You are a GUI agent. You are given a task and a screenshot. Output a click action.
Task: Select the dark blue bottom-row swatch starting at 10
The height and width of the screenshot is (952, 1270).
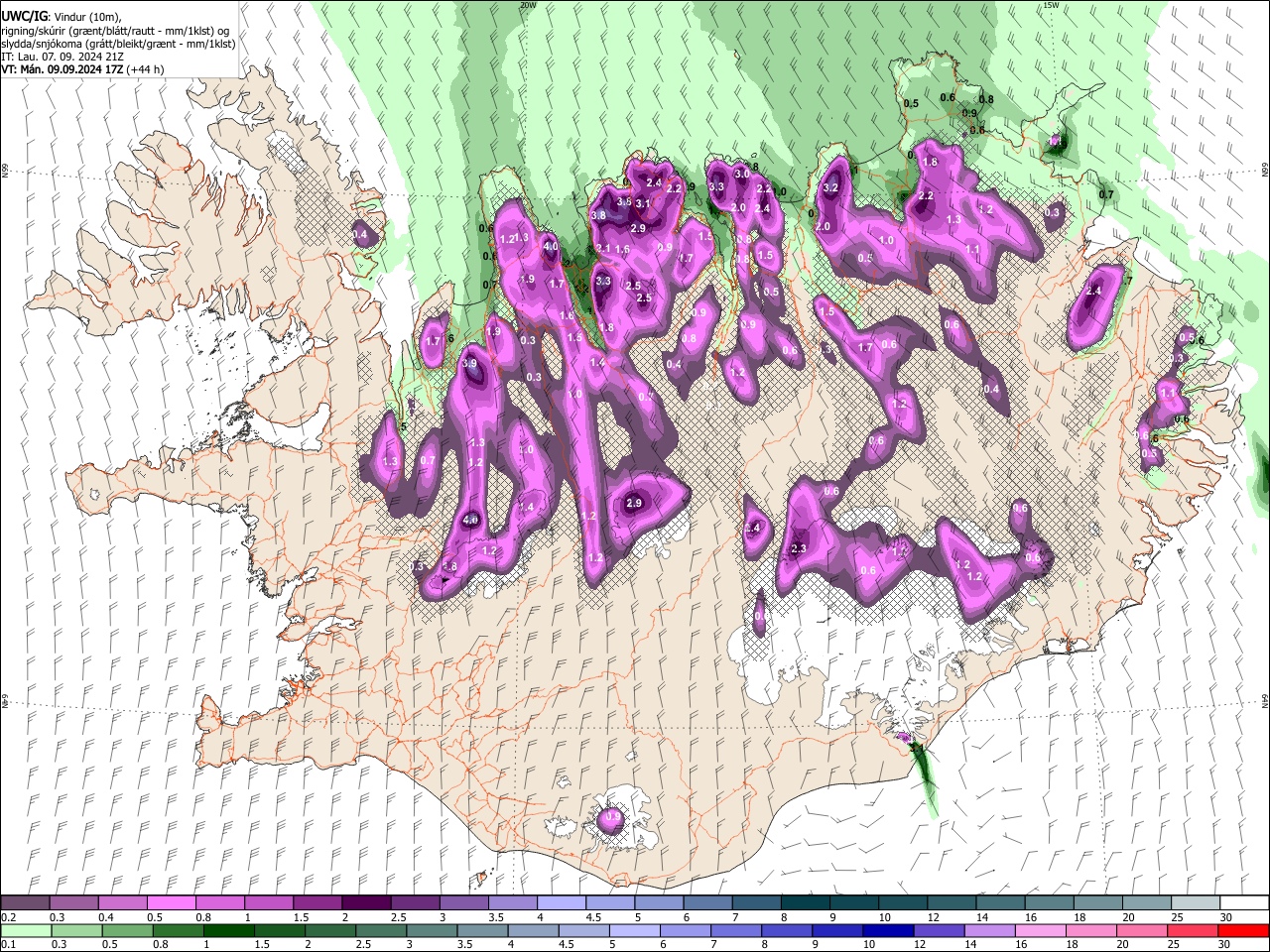coord(888,930)
